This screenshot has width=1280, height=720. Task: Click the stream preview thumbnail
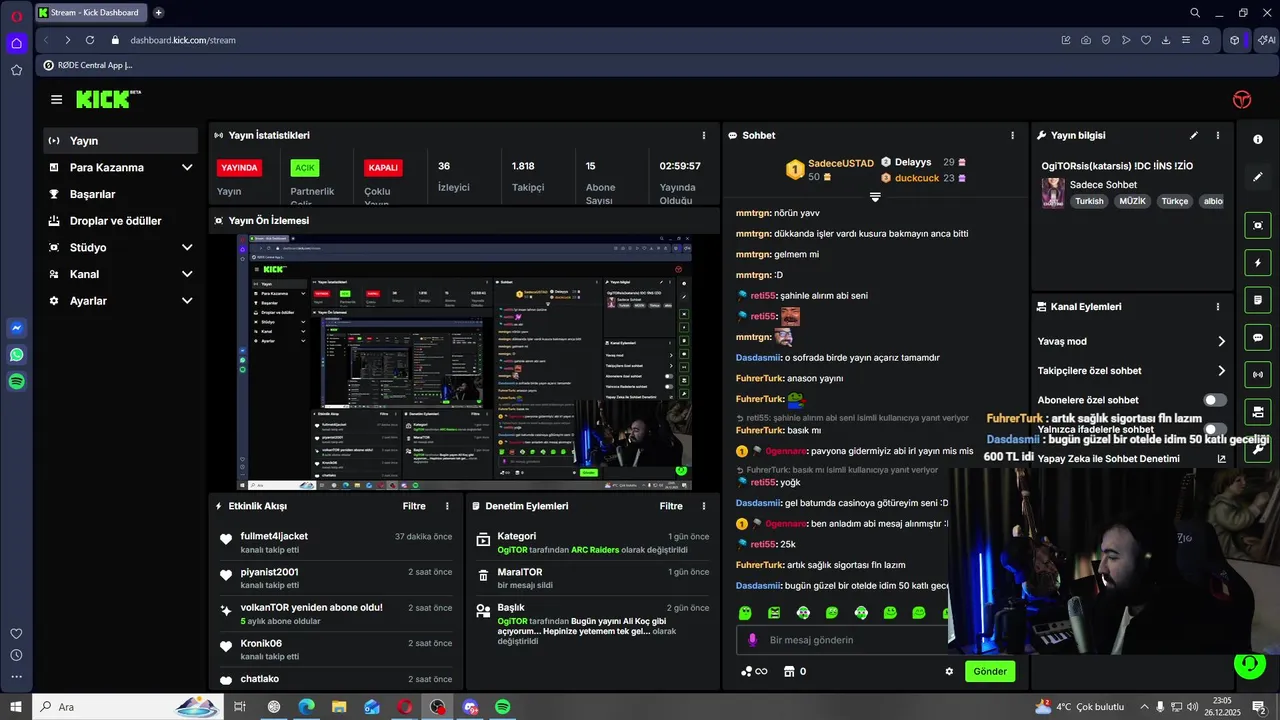[x=465, y=362]
